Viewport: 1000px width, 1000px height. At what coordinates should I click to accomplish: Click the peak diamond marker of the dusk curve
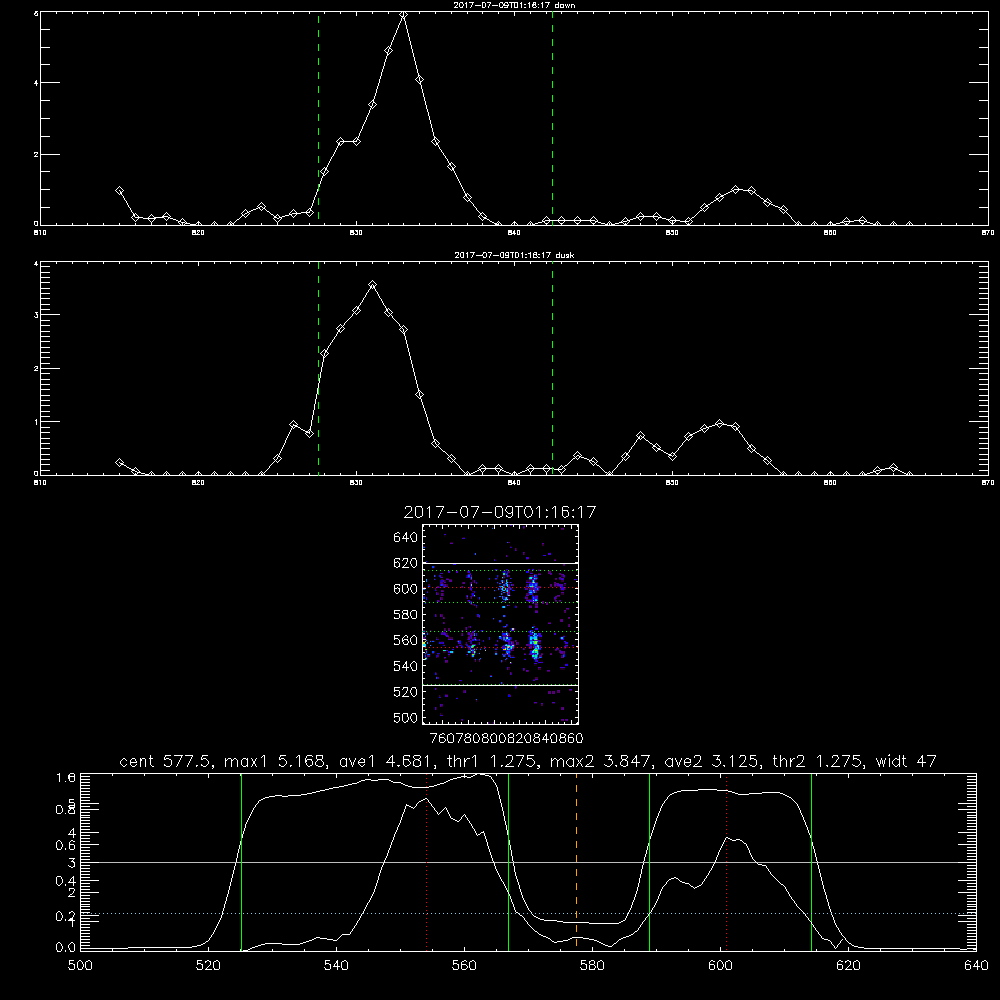tap(372, 284)
